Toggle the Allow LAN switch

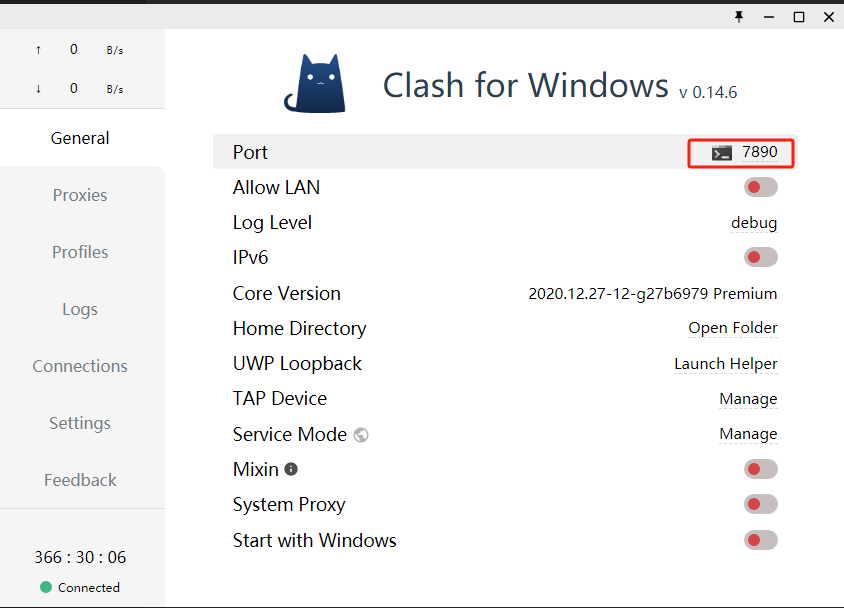[761, 187]
